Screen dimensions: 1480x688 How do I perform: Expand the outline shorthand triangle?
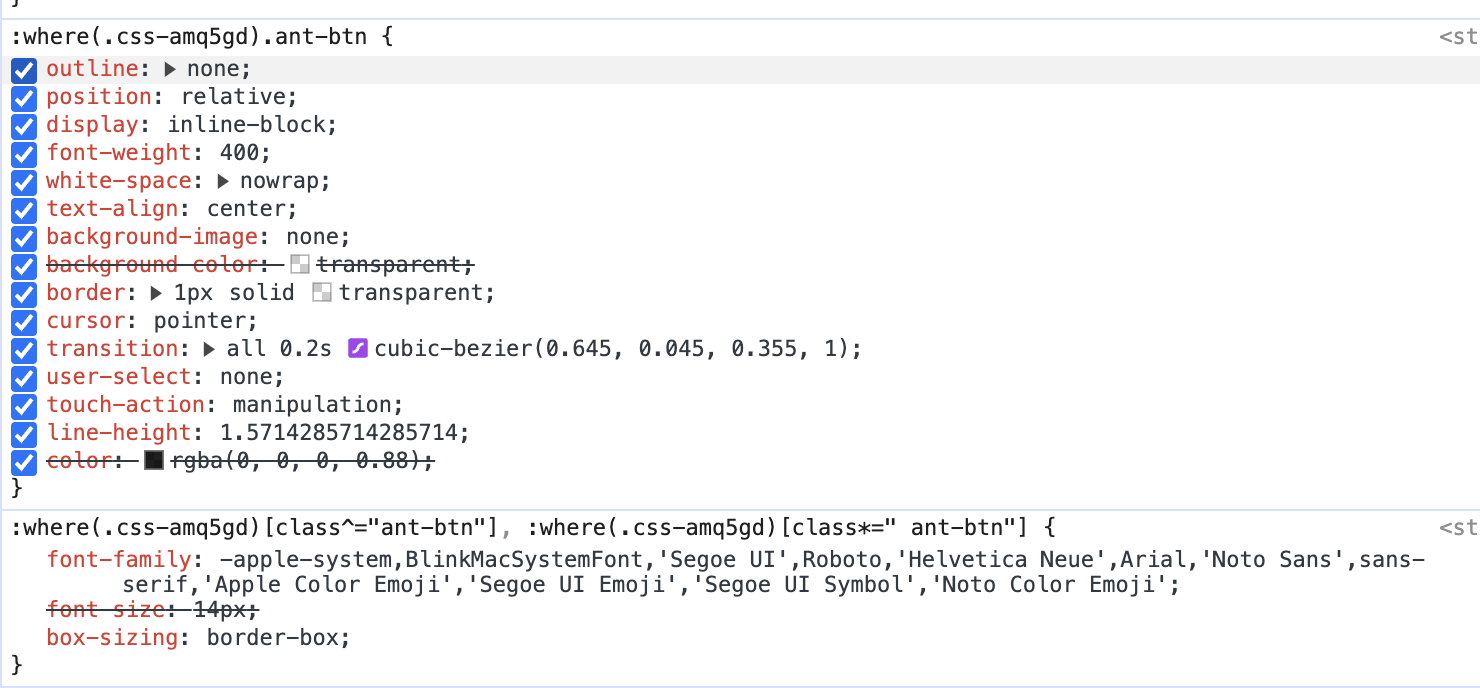click(170, 69)
